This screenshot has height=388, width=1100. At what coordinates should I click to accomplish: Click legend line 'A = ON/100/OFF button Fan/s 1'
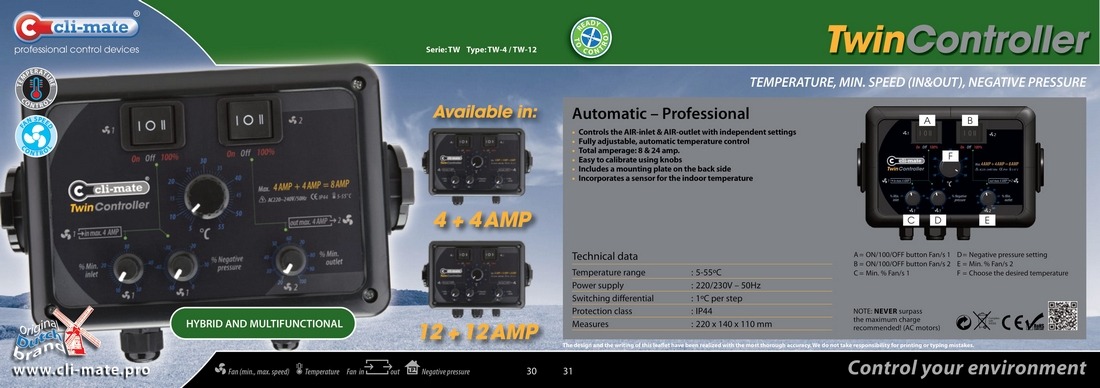coord(901,255)
